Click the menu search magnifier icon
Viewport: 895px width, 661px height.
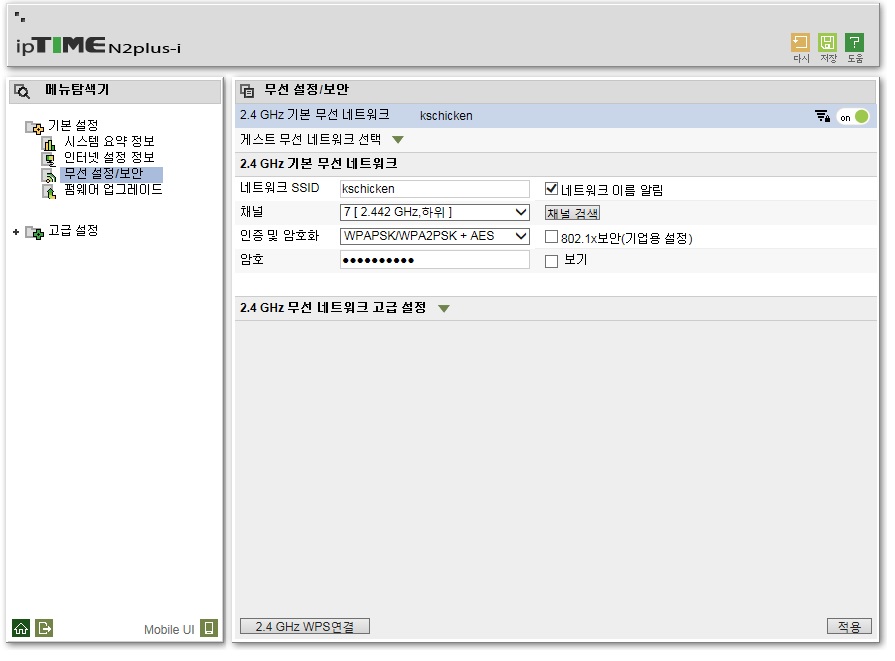(x=22, y=91)
